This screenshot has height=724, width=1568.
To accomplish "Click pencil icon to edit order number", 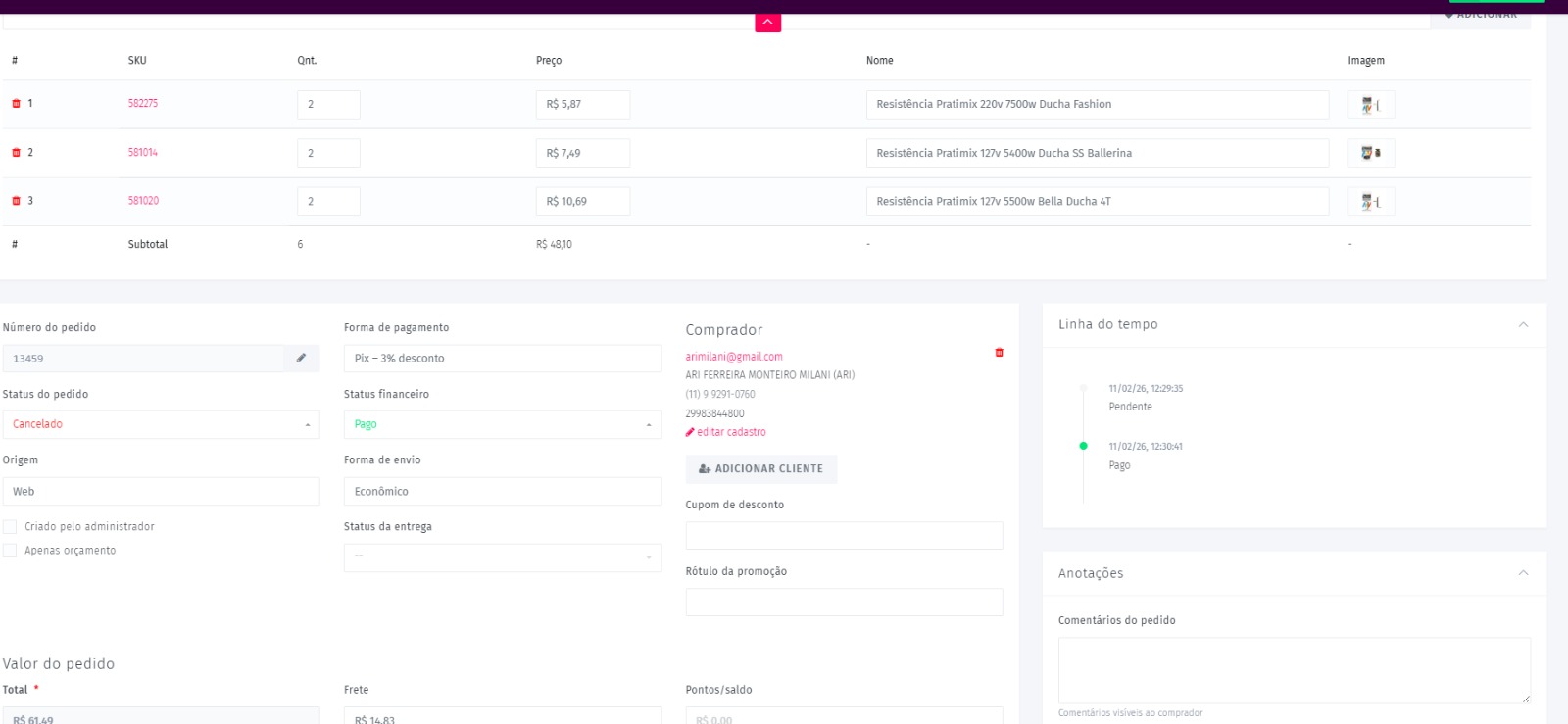I will pos(301,359).
